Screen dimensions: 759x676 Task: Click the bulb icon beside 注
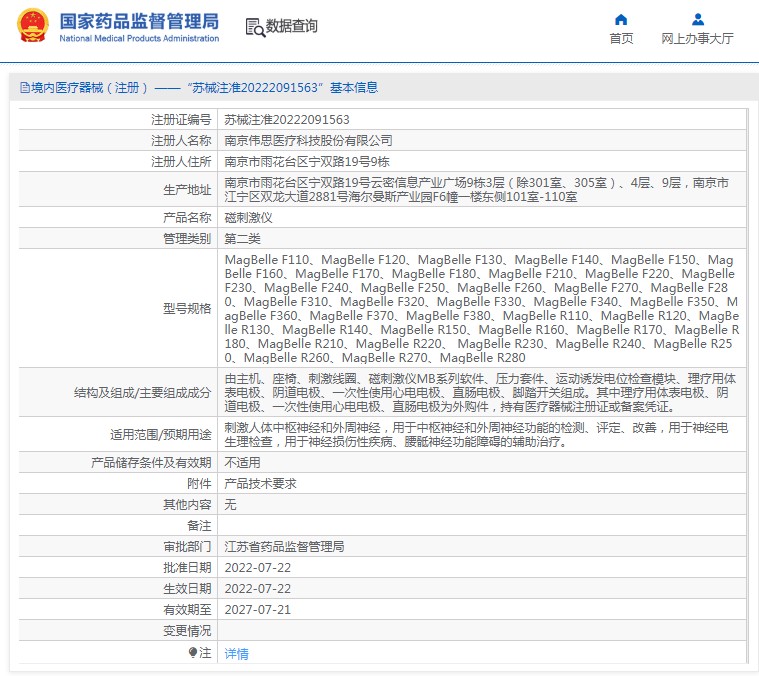coord(193,652)
